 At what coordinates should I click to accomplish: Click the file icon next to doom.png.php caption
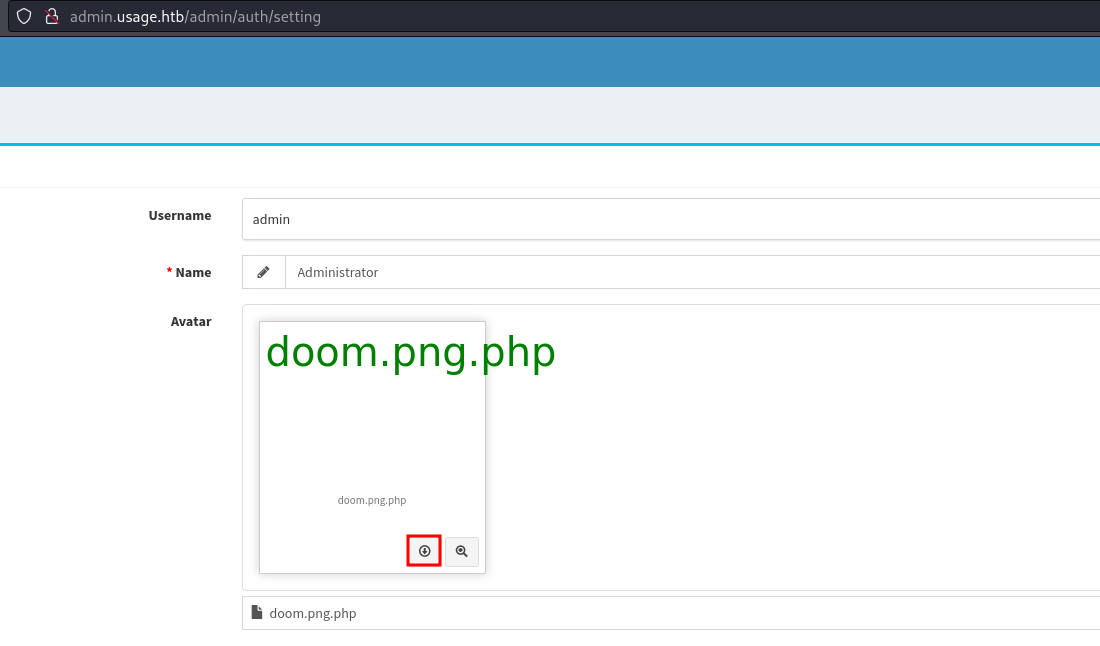pyautogui.click(x=257, y=613)
